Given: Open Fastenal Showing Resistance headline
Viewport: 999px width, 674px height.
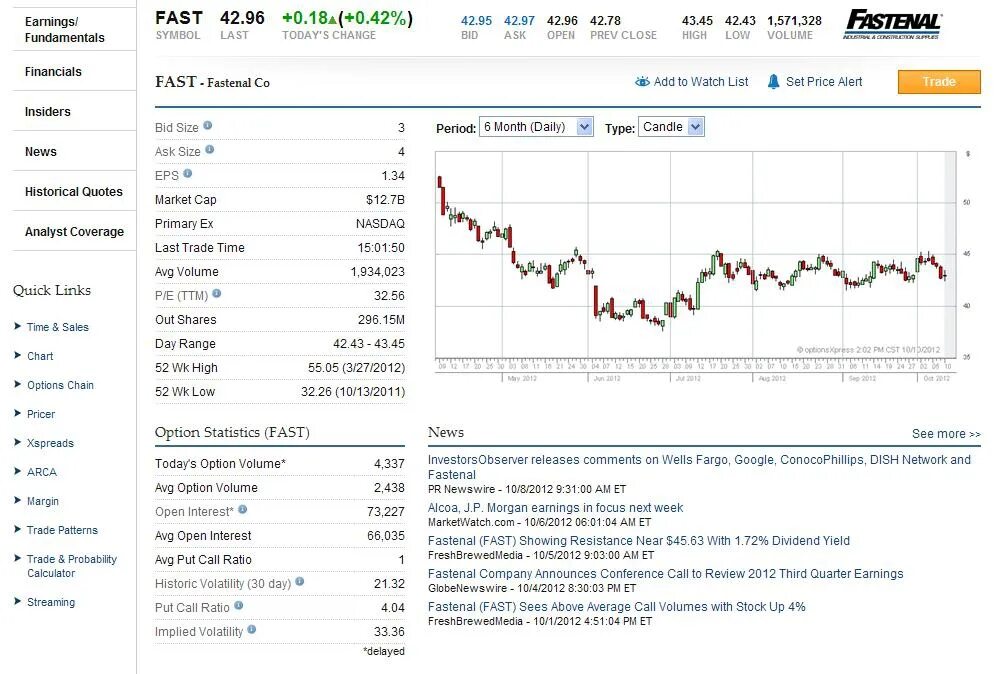Looking at the screenshot, I should (x=638, y=541).
